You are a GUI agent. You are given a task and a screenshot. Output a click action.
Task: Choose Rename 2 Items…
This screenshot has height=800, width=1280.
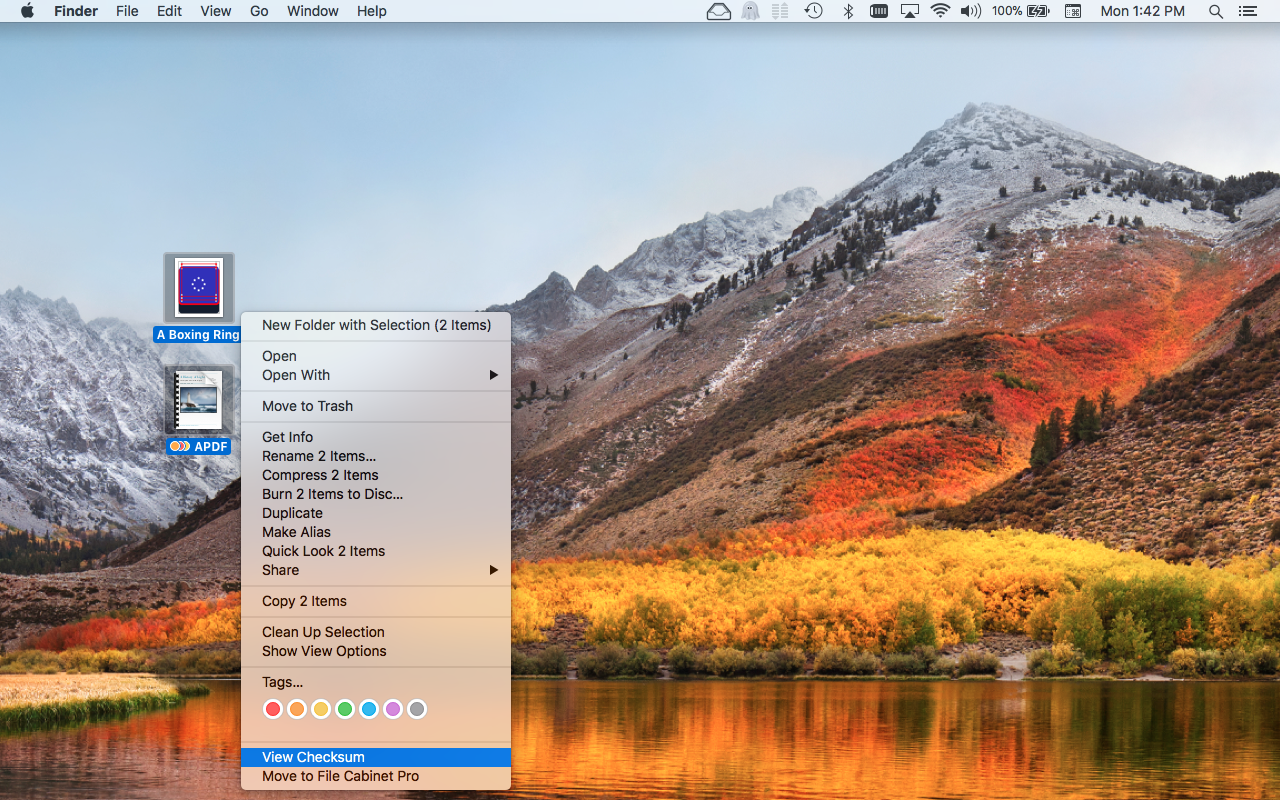tap(376, 456)
